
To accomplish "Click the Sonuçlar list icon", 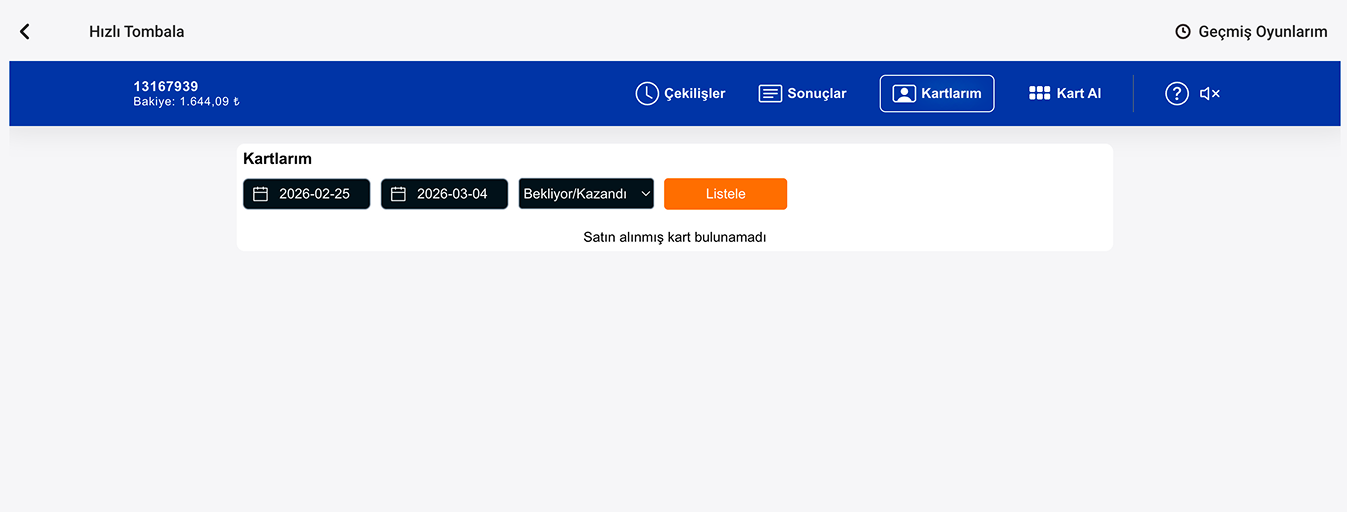I will point(770,94).
